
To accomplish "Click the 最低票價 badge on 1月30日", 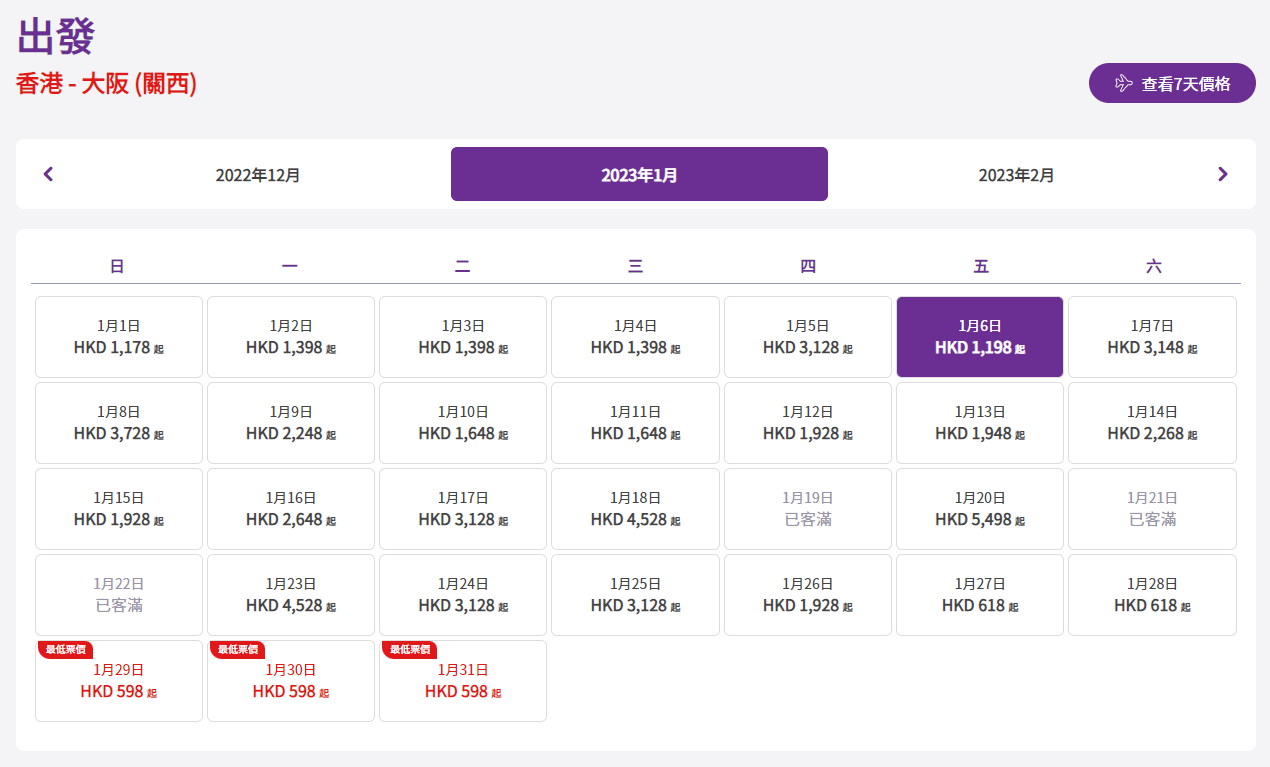I will coord(238,650).
